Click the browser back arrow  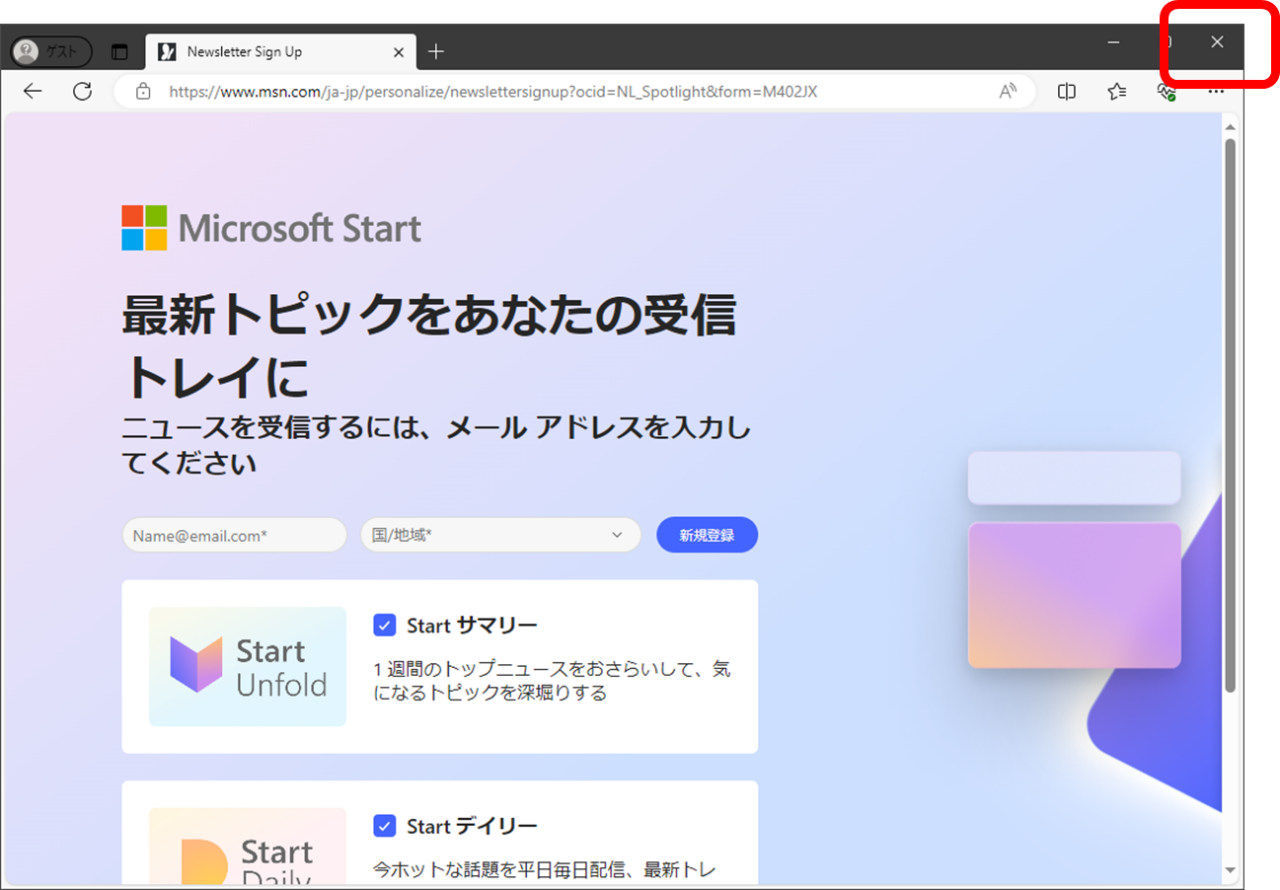[33, 91]
